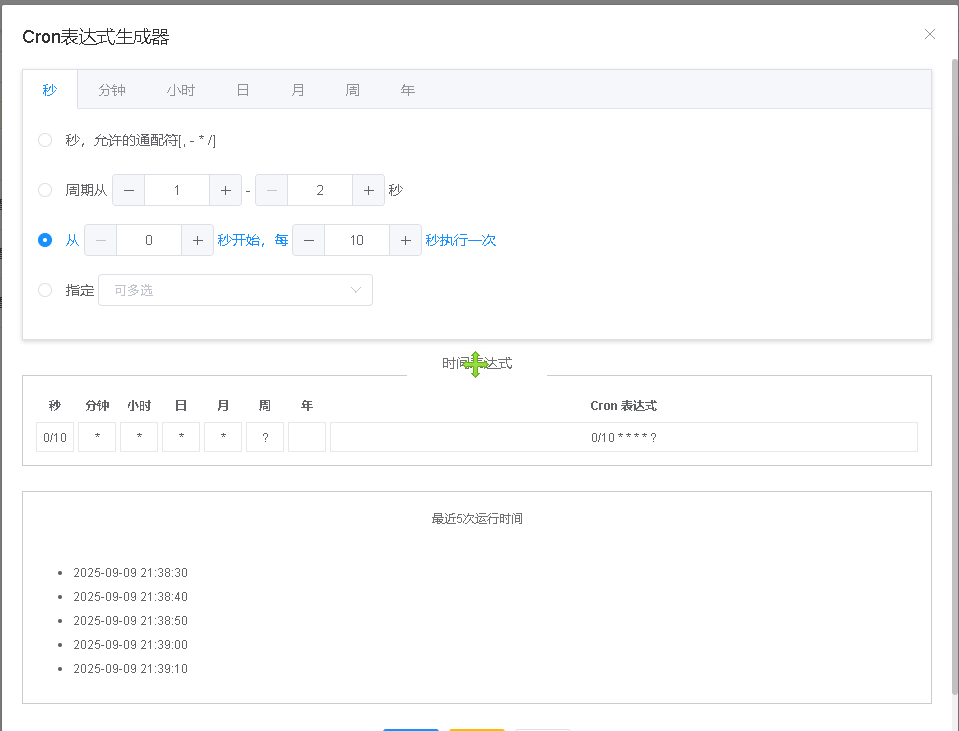Image resolution: width=959 pixels, height=731 pixels.
Task: Go to the 周 tab
Action: (x=353, y=90)
